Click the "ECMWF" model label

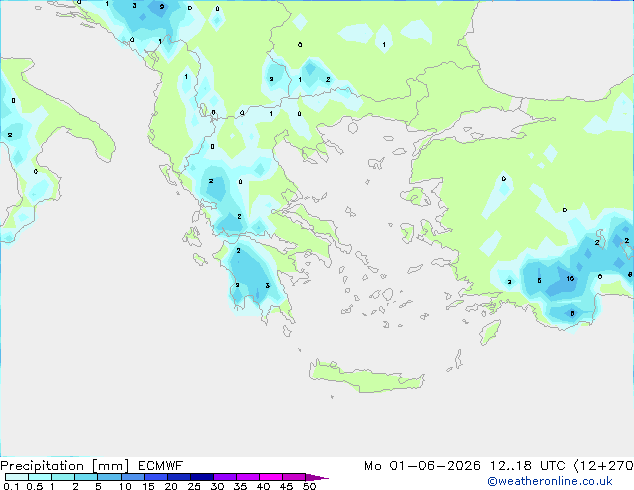161,466
